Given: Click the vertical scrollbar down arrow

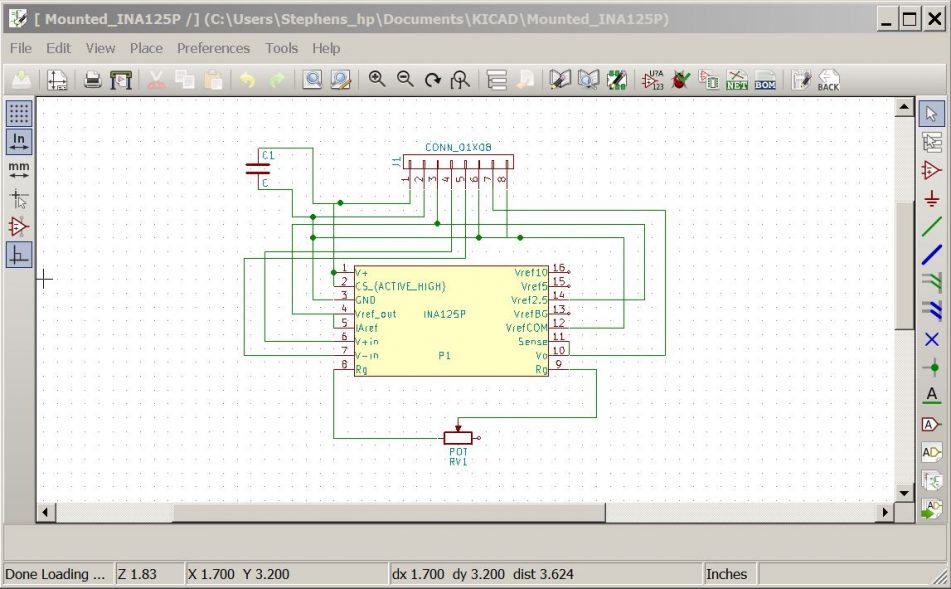Looking at the screenshot, I should (904, 492).
